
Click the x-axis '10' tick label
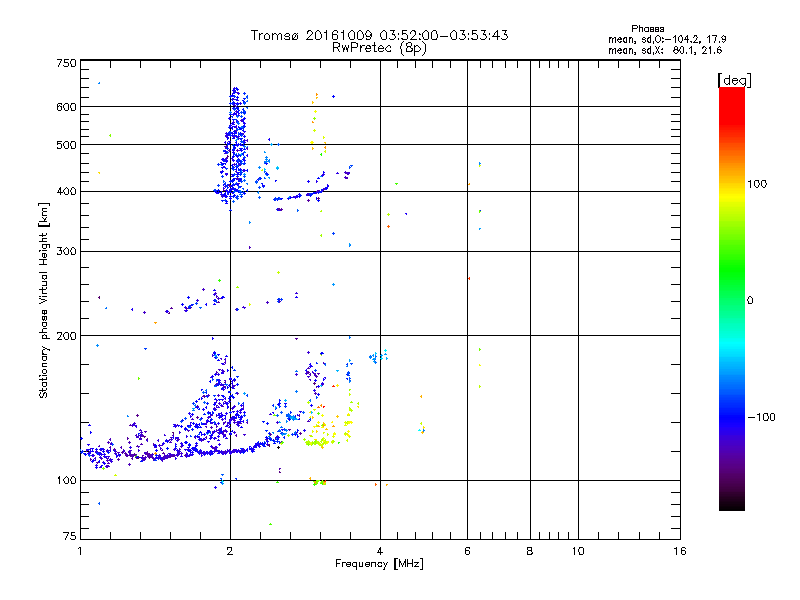(x=578, y=551)
